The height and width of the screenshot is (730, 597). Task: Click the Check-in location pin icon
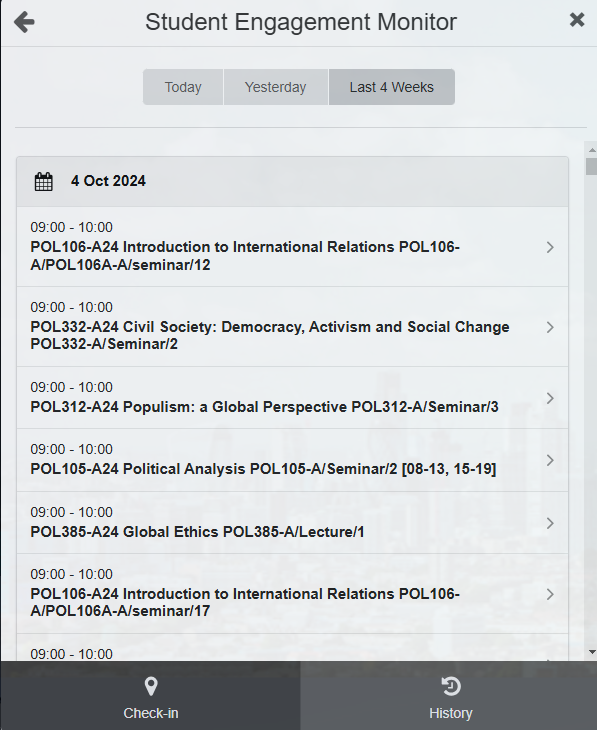click(151, 686)
